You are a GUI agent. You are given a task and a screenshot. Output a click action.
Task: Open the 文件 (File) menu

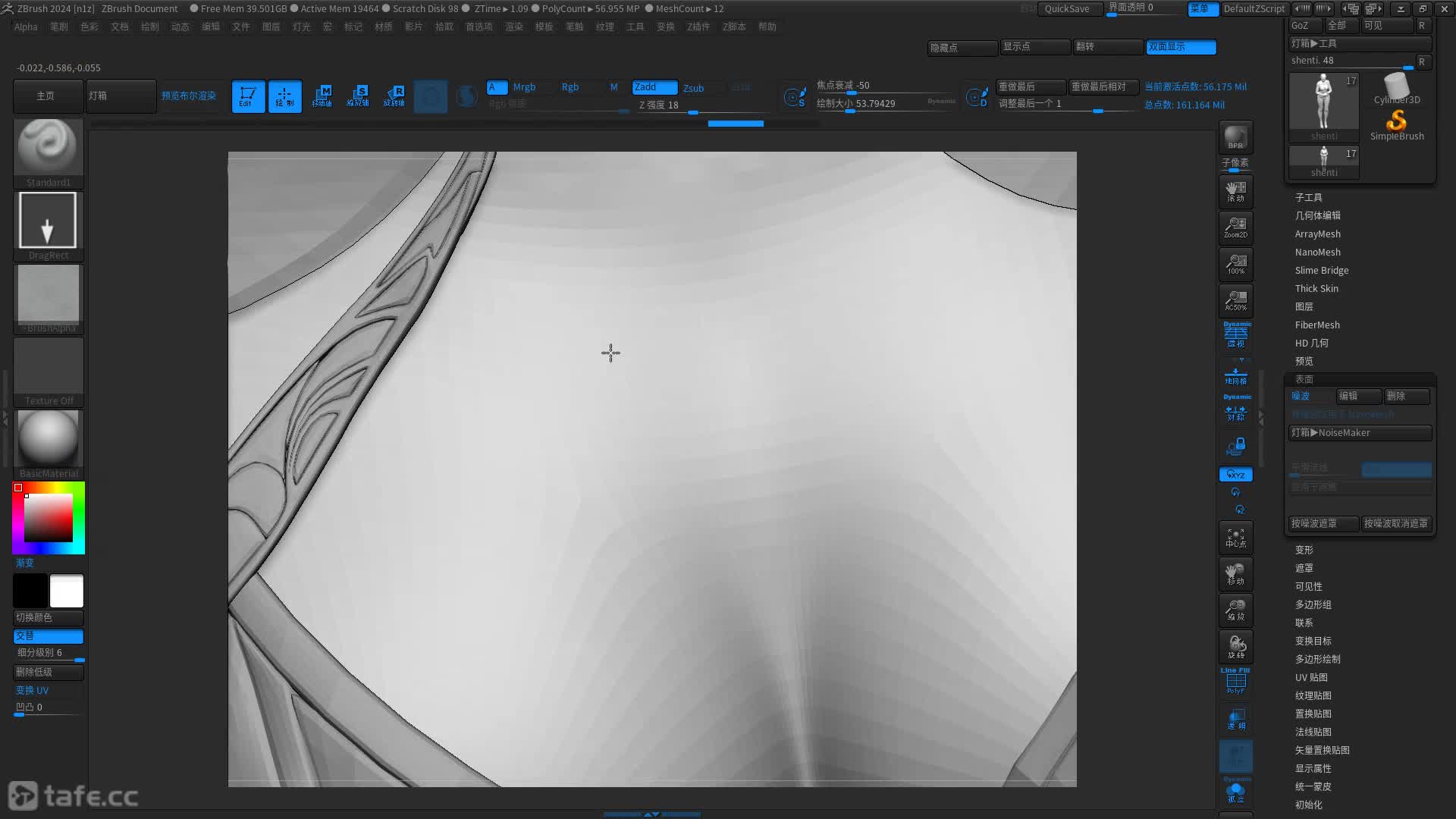click(240, 27)
